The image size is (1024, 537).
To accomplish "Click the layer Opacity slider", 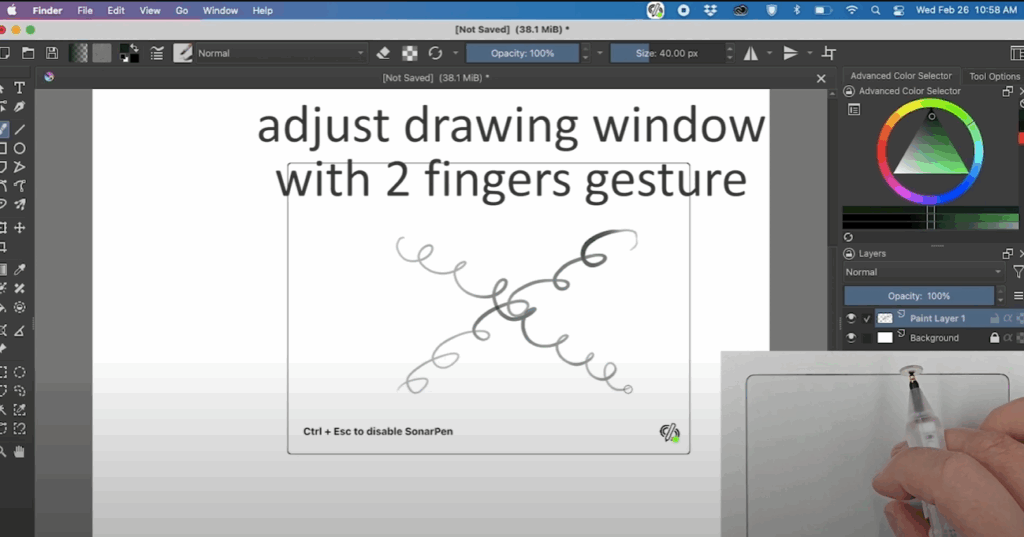I will tap(919, 296).
